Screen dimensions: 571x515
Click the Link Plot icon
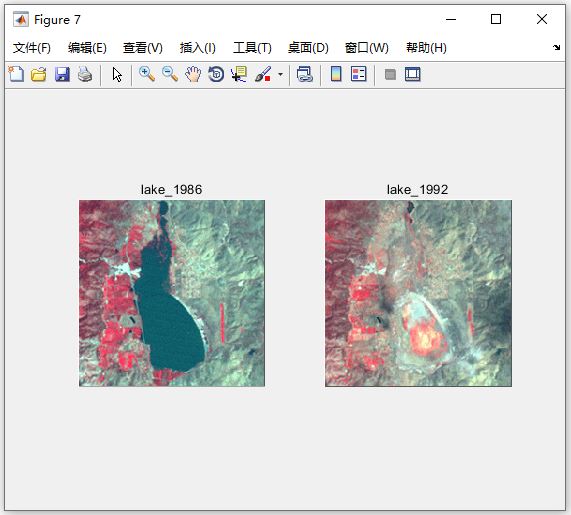point(305,74)
